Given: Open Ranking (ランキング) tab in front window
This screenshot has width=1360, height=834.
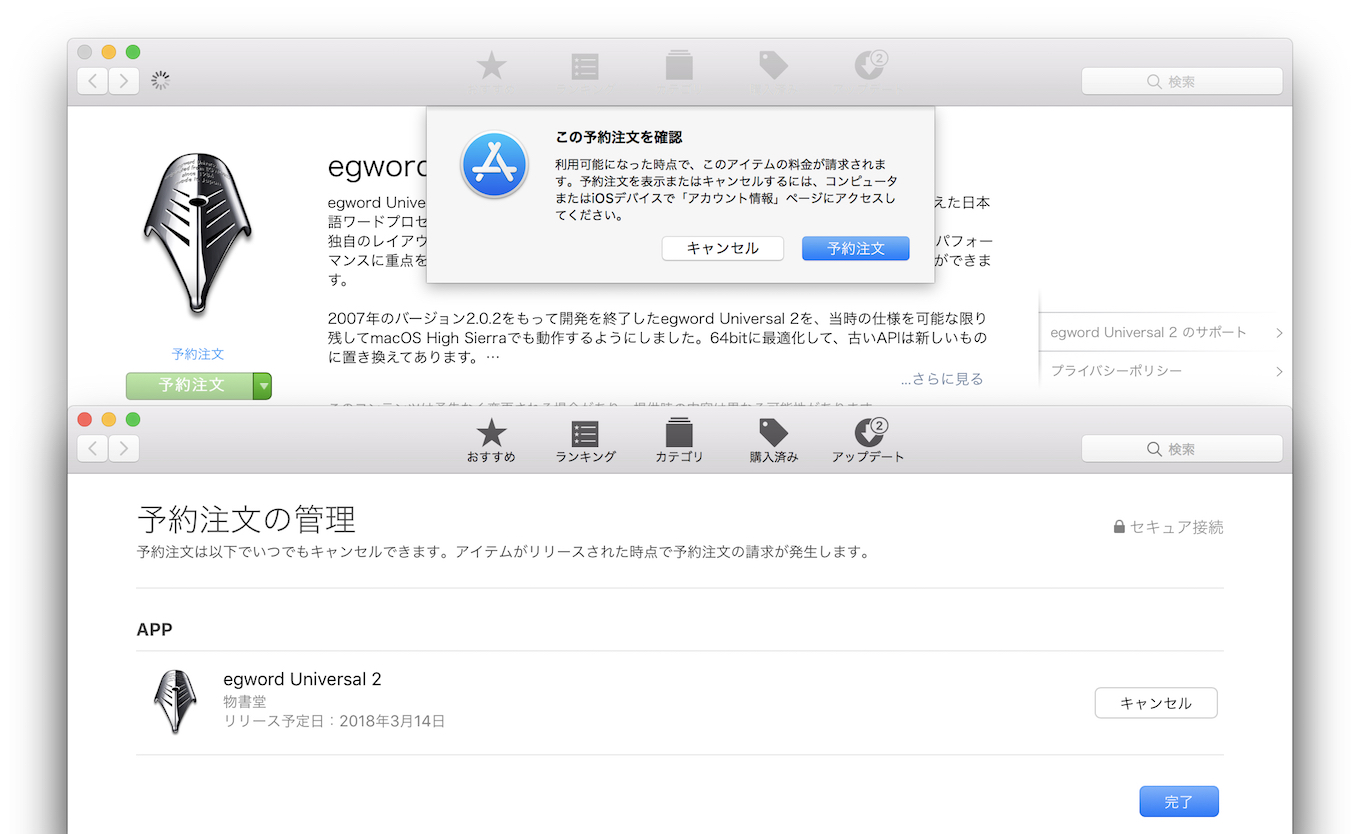Looking at the screenshot, I should click(585, 440).
